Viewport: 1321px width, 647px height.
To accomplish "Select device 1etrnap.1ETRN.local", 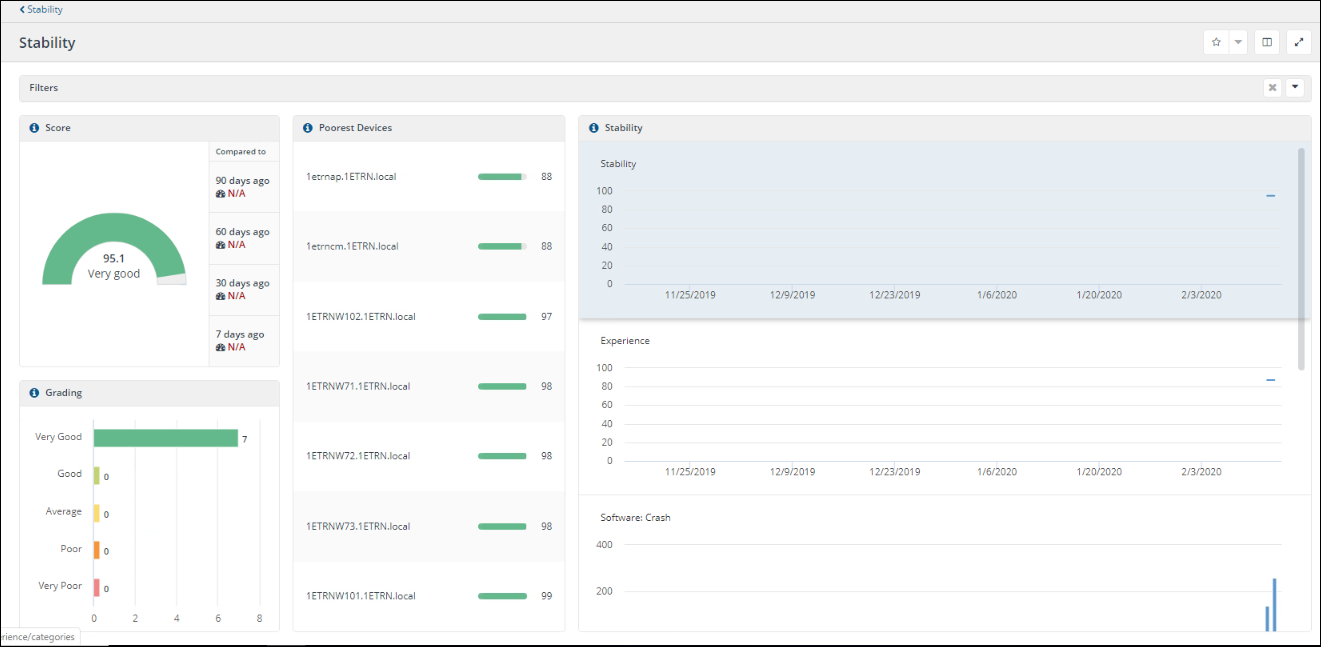I will tap(351, 177).
